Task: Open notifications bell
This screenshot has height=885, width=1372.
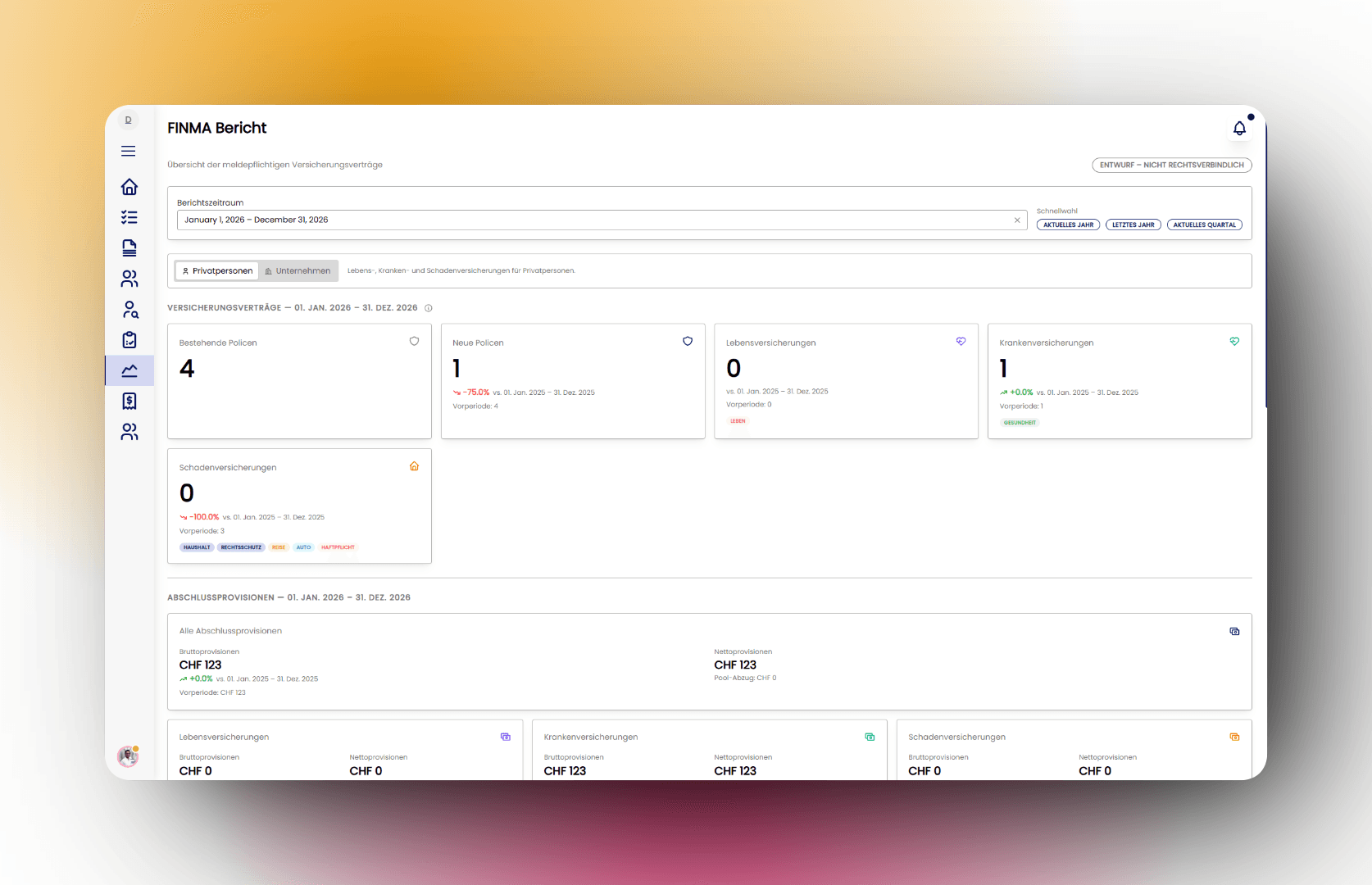Action: [x=1239, y=128]
